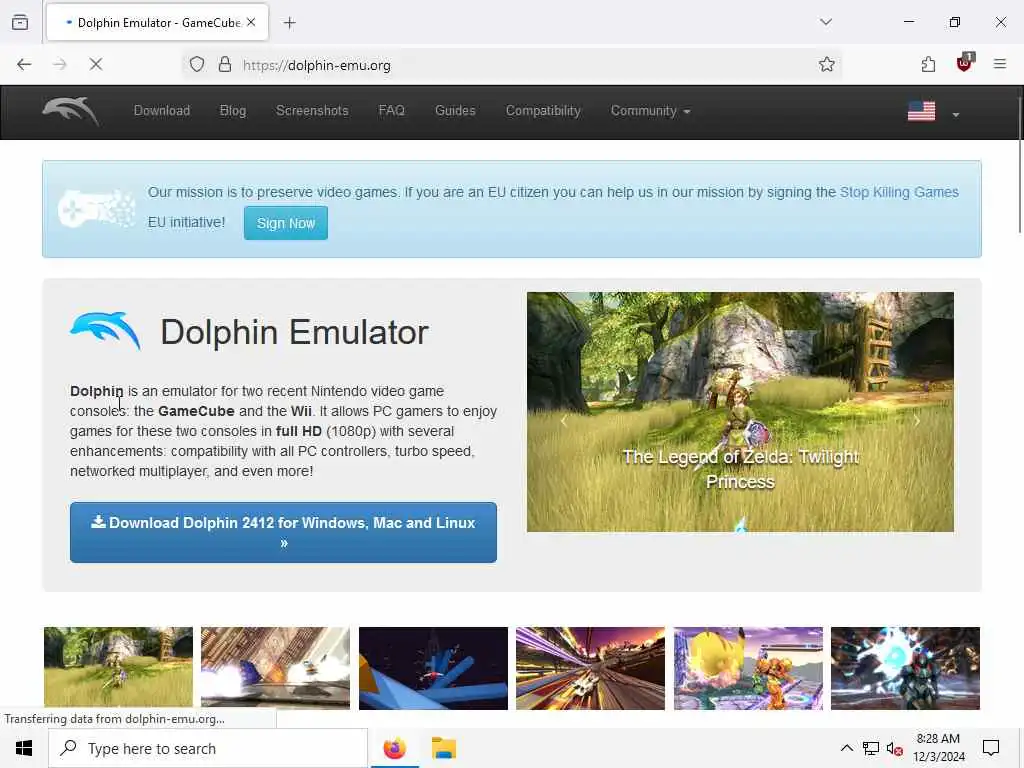Show hidden system tray icons
Viewport: 1024px width, 768px height.
click(846, 748)
